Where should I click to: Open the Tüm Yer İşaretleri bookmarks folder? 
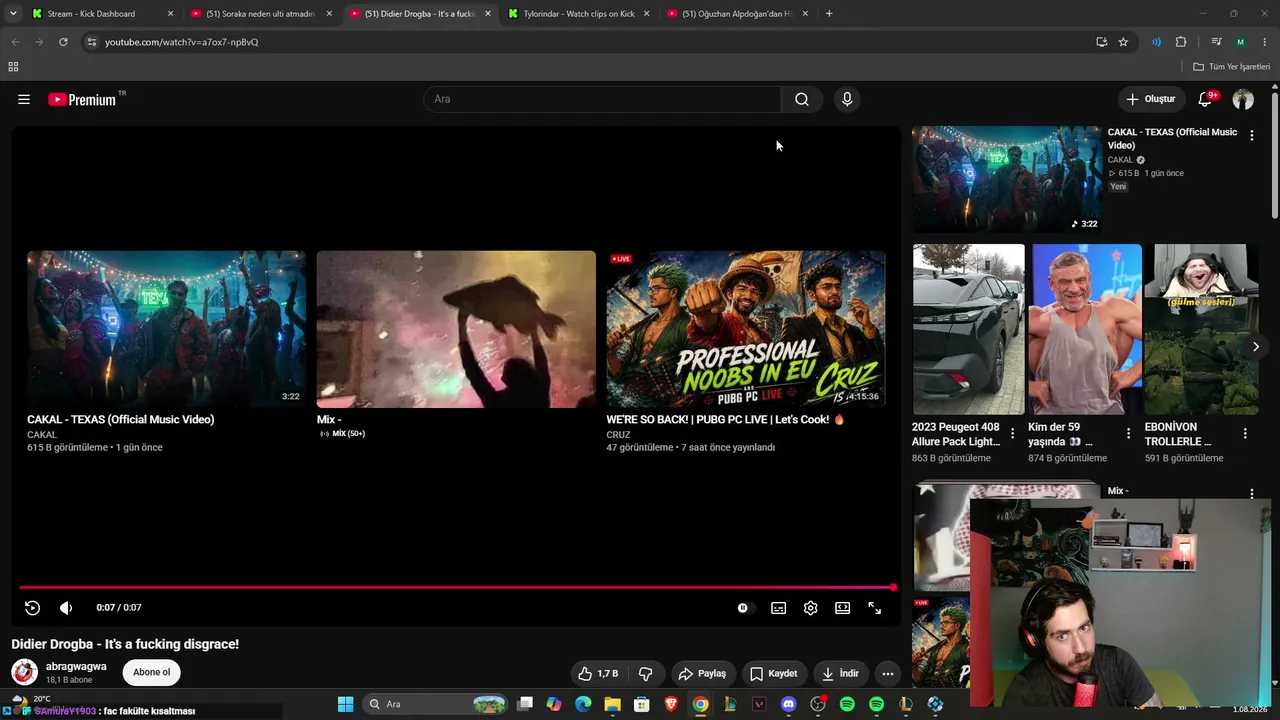pos(1232,67)
